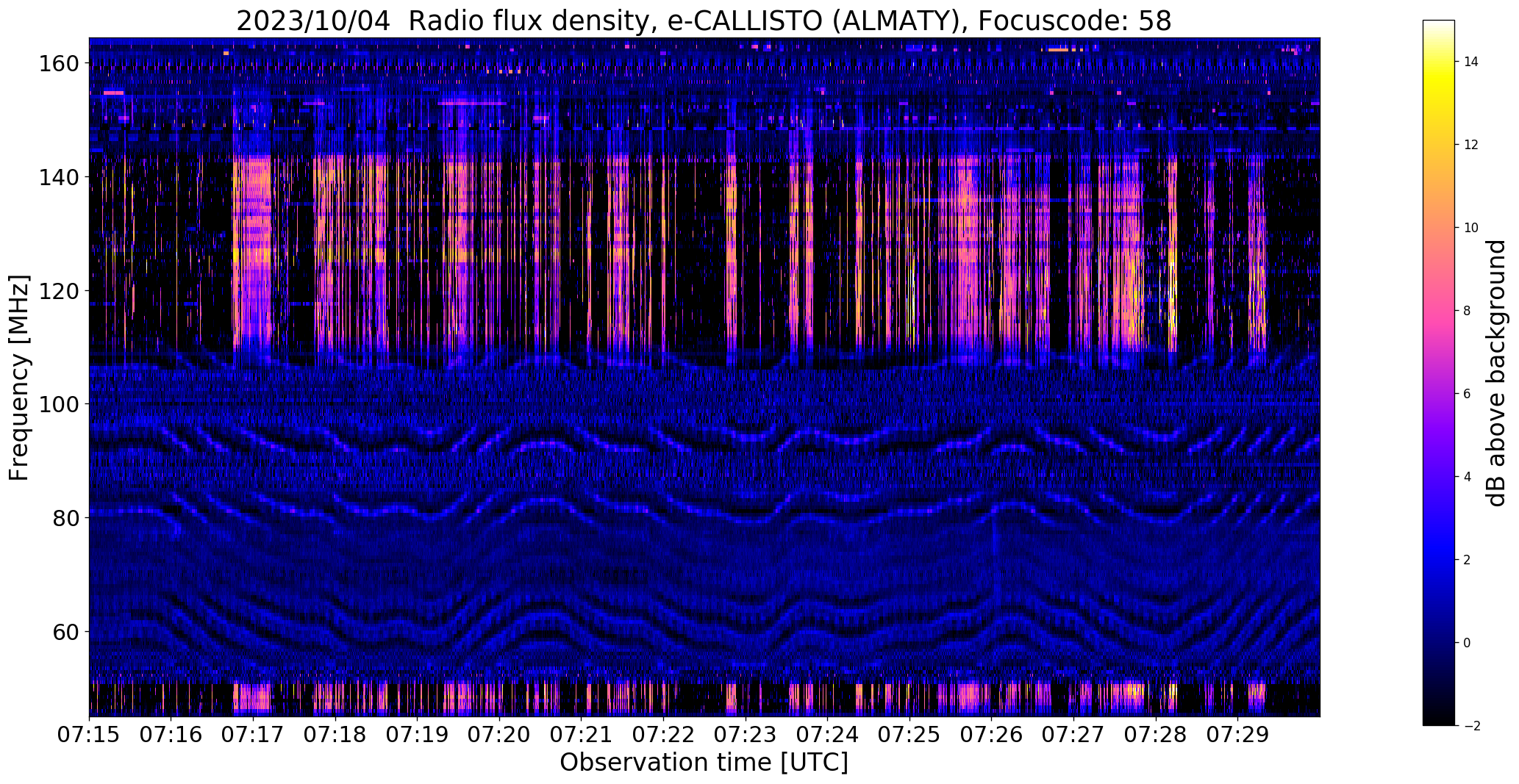Click the colorbar tick value 6
The height and width of the screenshot is (784, 1519).
pos(1468,394)
